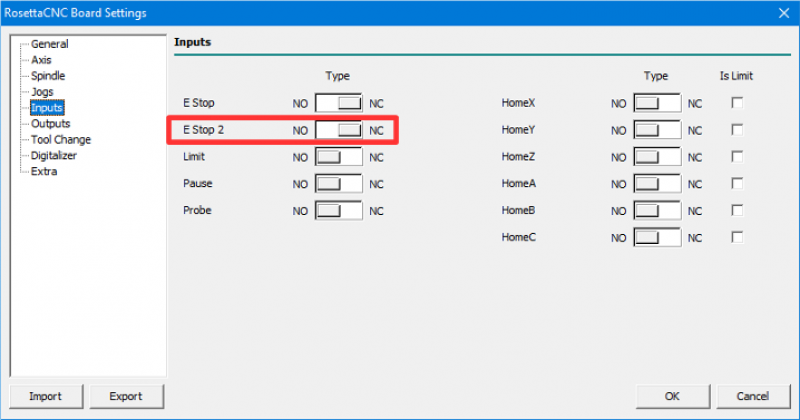Flip the Pause input type switch
This screenshot has height=420, width=800.
click(x=338, y=184)
